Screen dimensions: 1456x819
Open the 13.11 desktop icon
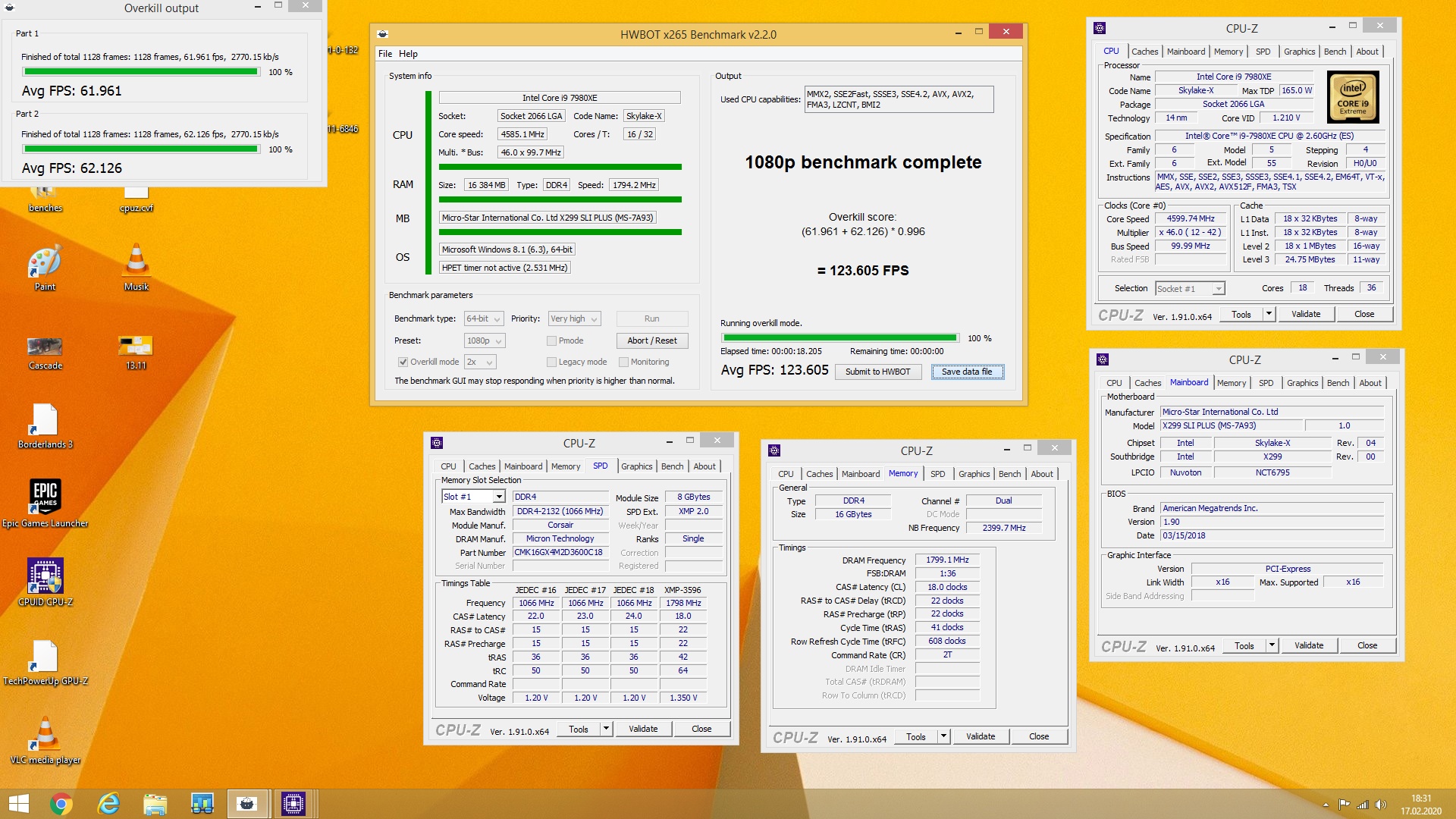pos(136,352)
